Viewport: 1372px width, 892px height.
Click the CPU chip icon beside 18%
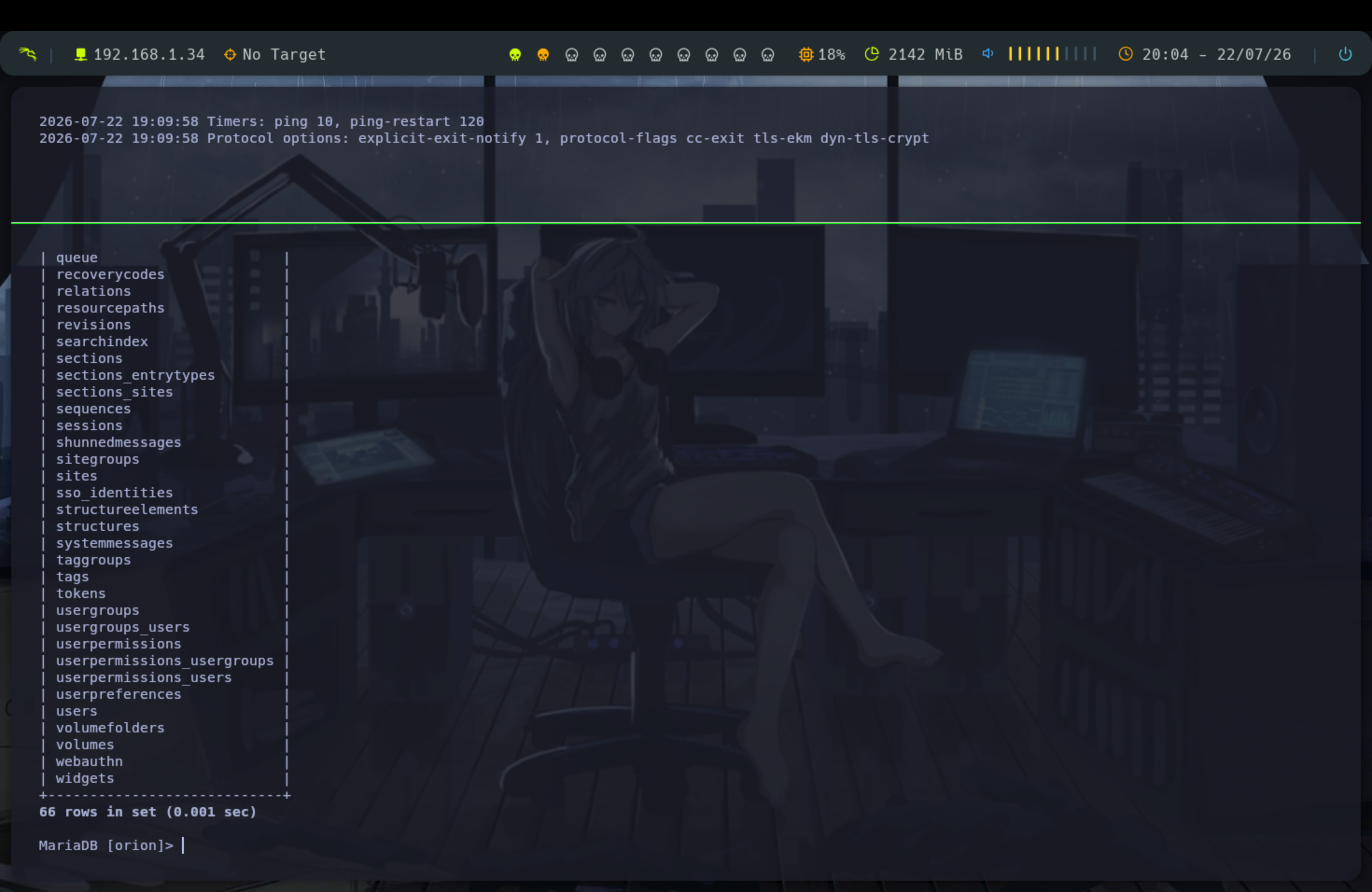point(806,54)
